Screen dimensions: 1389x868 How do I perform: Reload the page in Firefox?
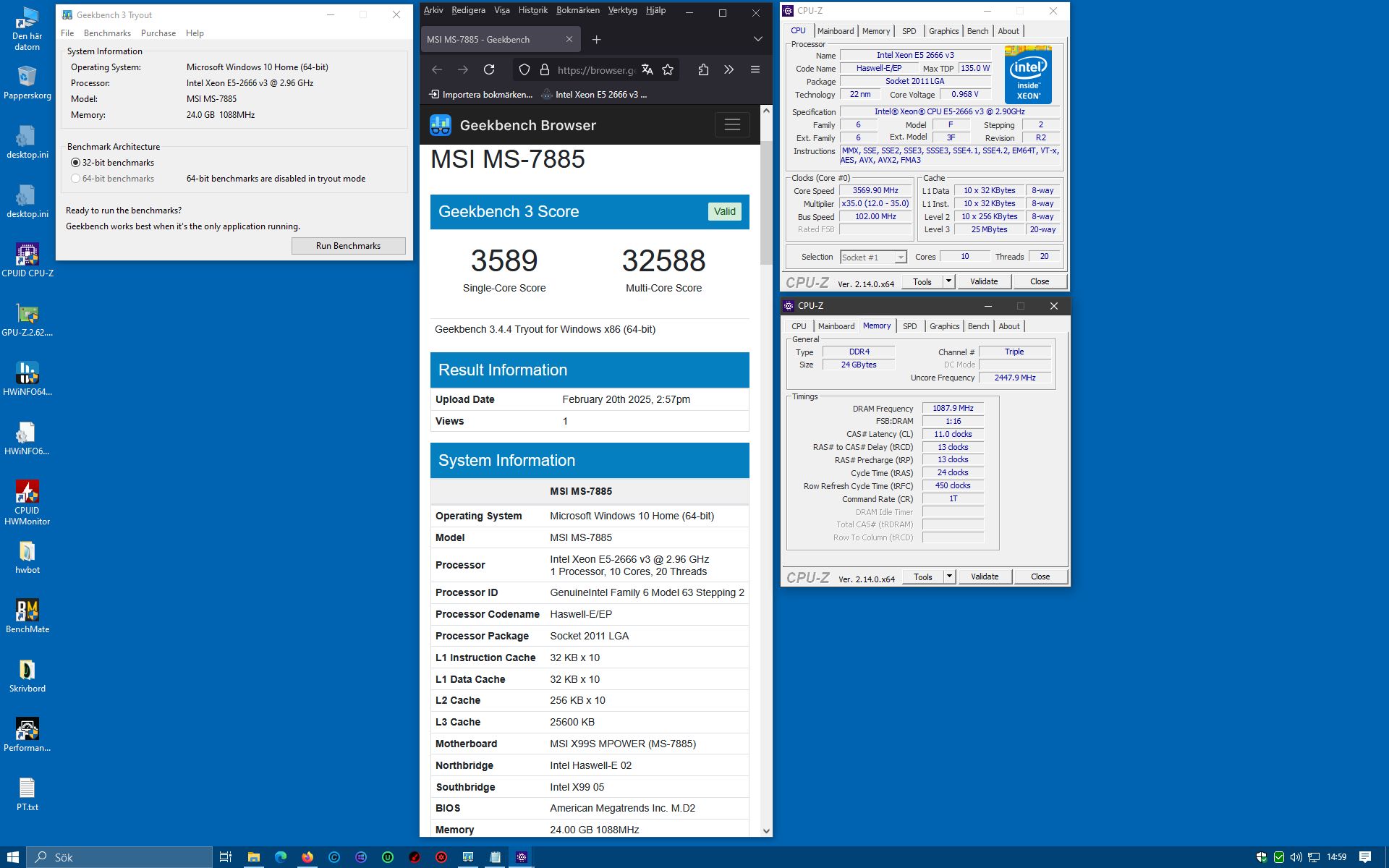pos(489,69)
